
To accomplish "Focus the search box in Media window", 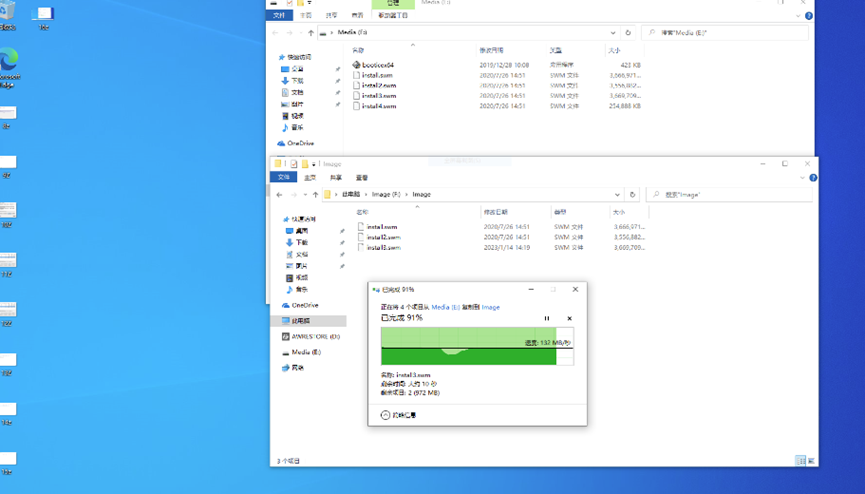I will 724,33.
